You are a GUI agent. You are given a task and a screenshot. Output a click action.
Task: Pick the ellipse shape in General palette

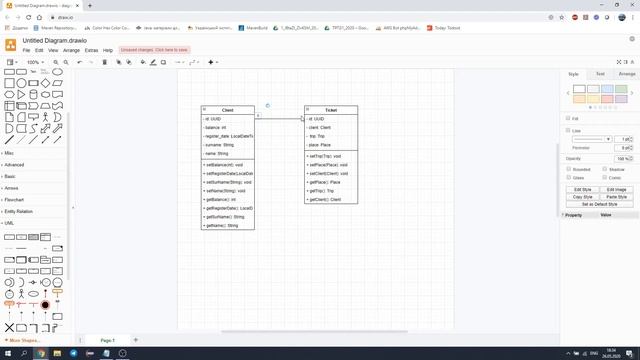(x=58, y=72)
